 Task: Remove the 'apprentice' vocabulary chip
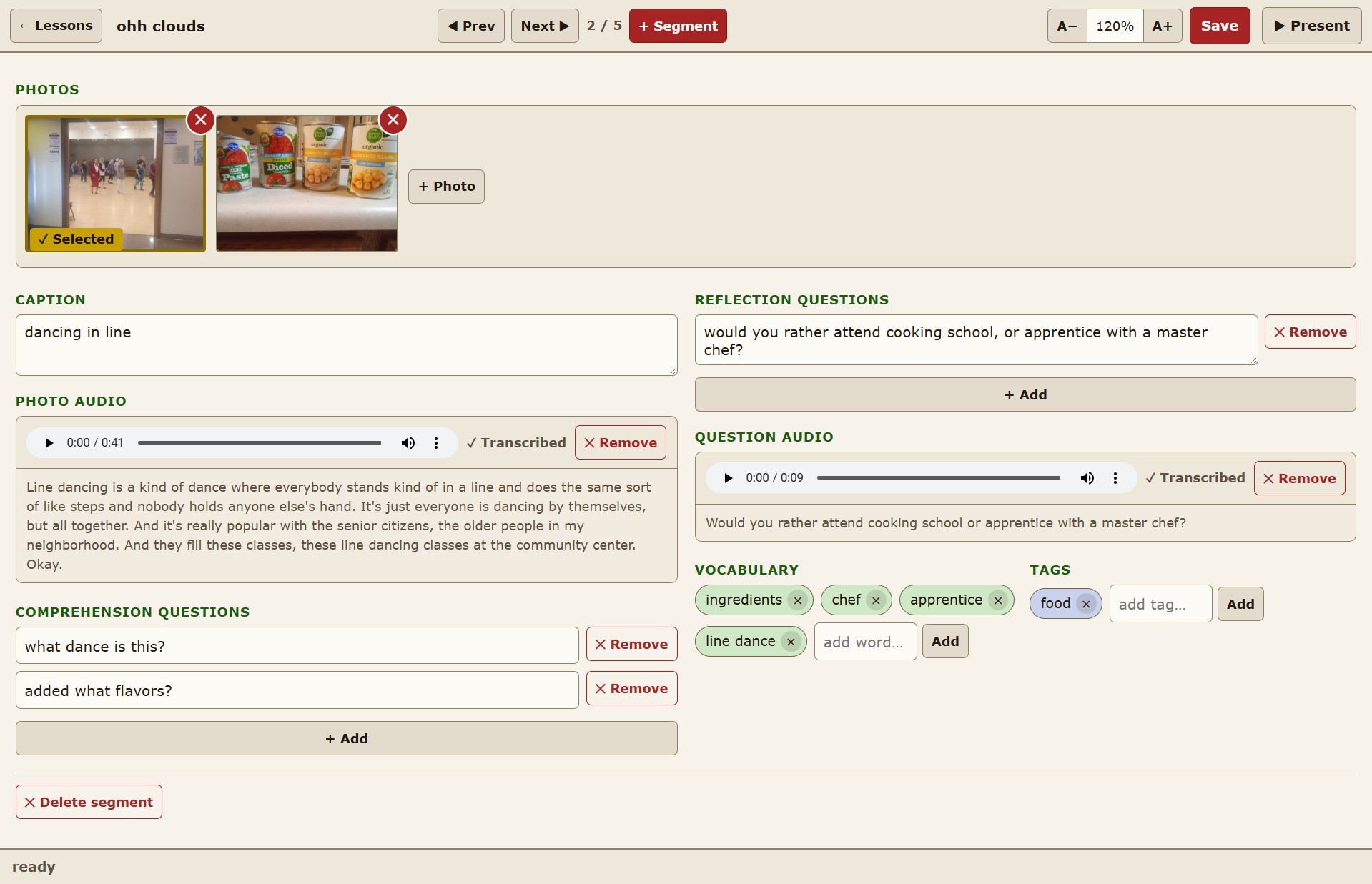pyautogui.click(x=998, y=601)
